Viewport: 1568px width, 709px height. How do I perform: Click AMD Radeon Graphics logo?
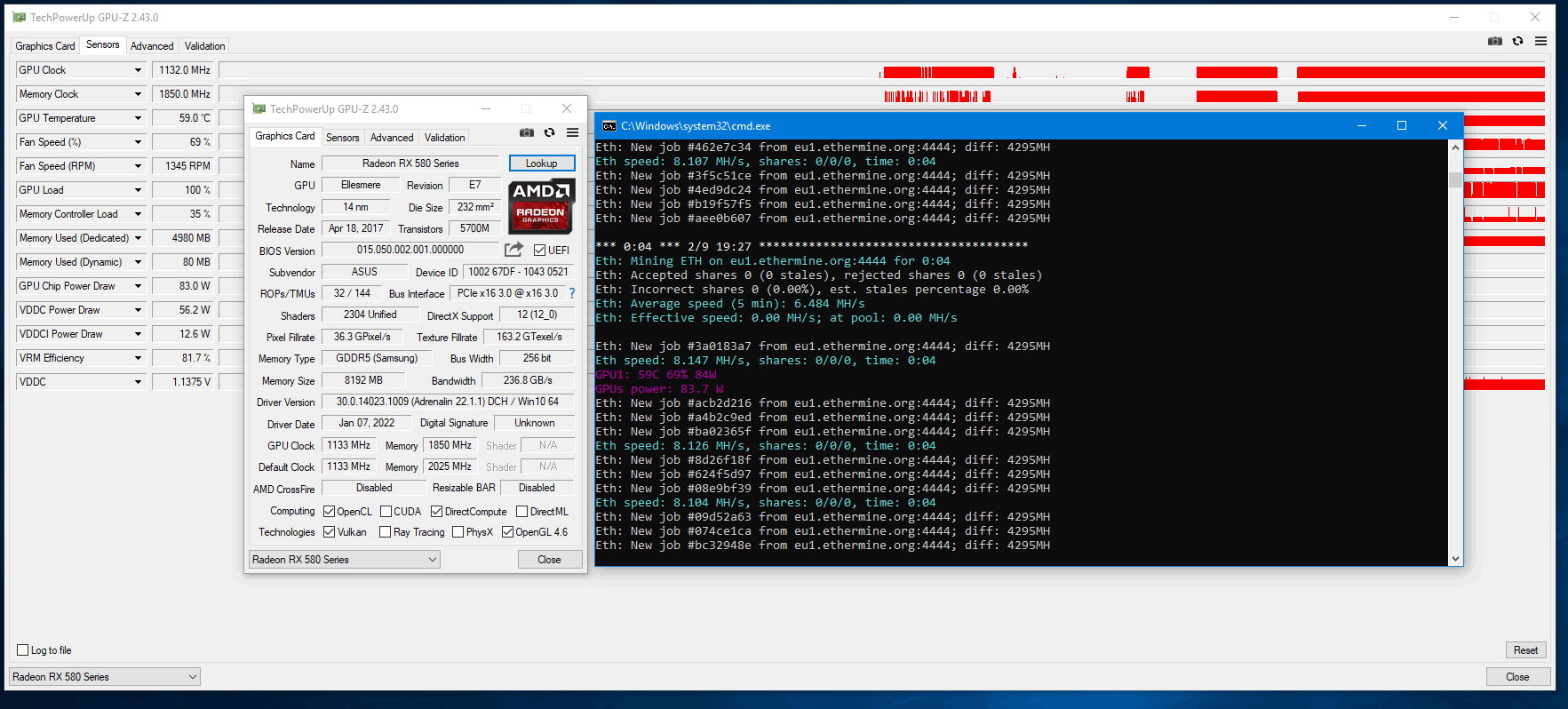541,206
